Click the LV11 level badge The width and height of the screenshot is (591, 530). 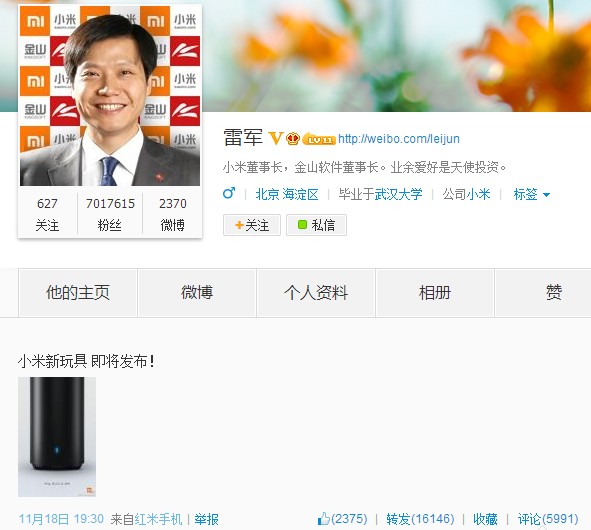click(319, 139)
